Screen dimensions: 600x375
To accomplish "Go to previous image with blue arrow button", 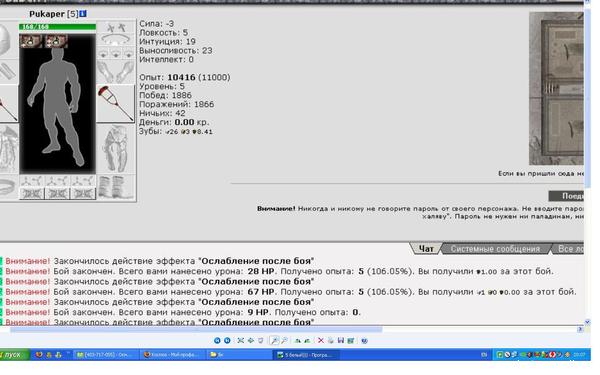I will pos(217,340).
